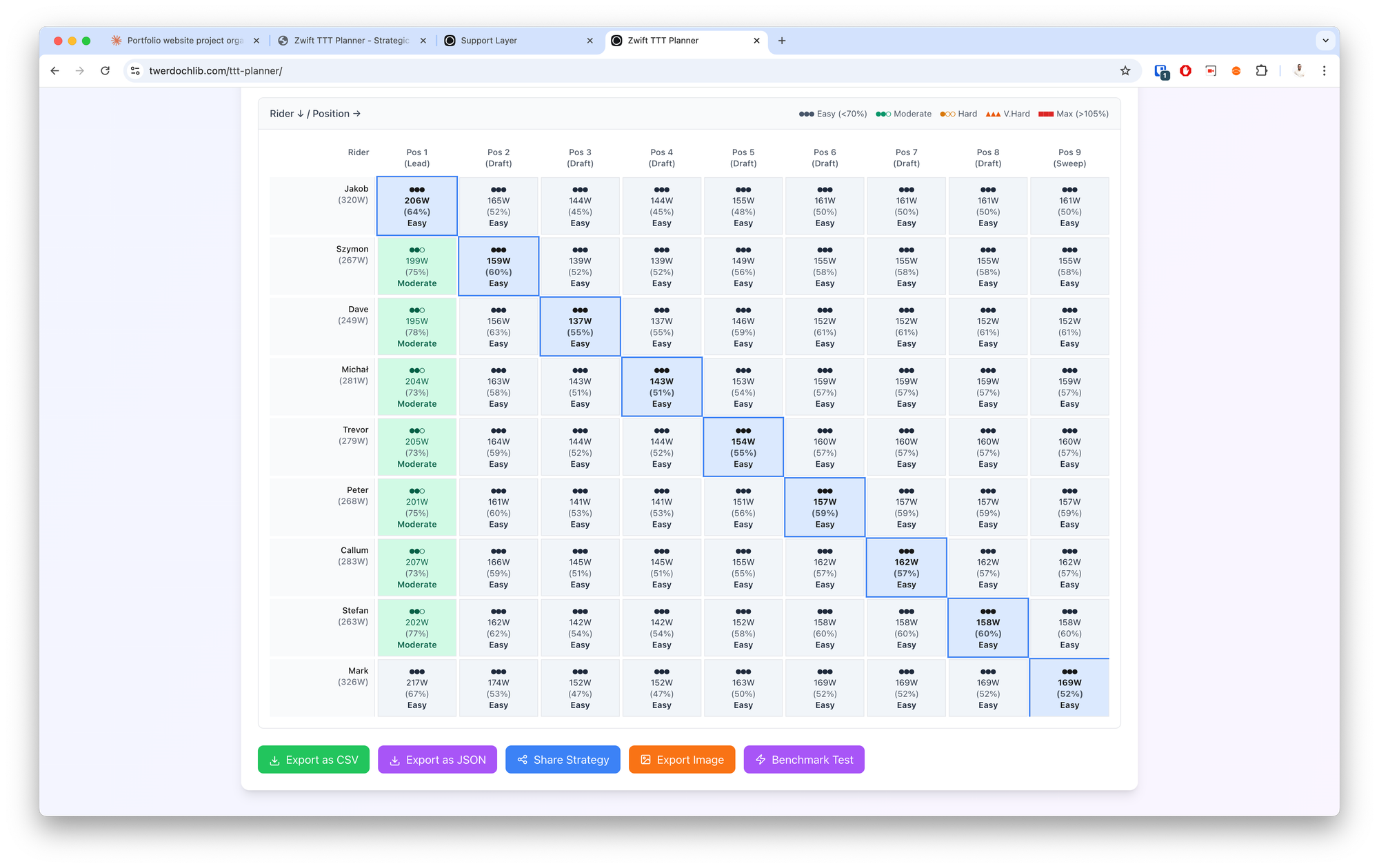The image size is (1379, 868).
Task: Open the screen recorder extension icon
Action: point(1211,70)
